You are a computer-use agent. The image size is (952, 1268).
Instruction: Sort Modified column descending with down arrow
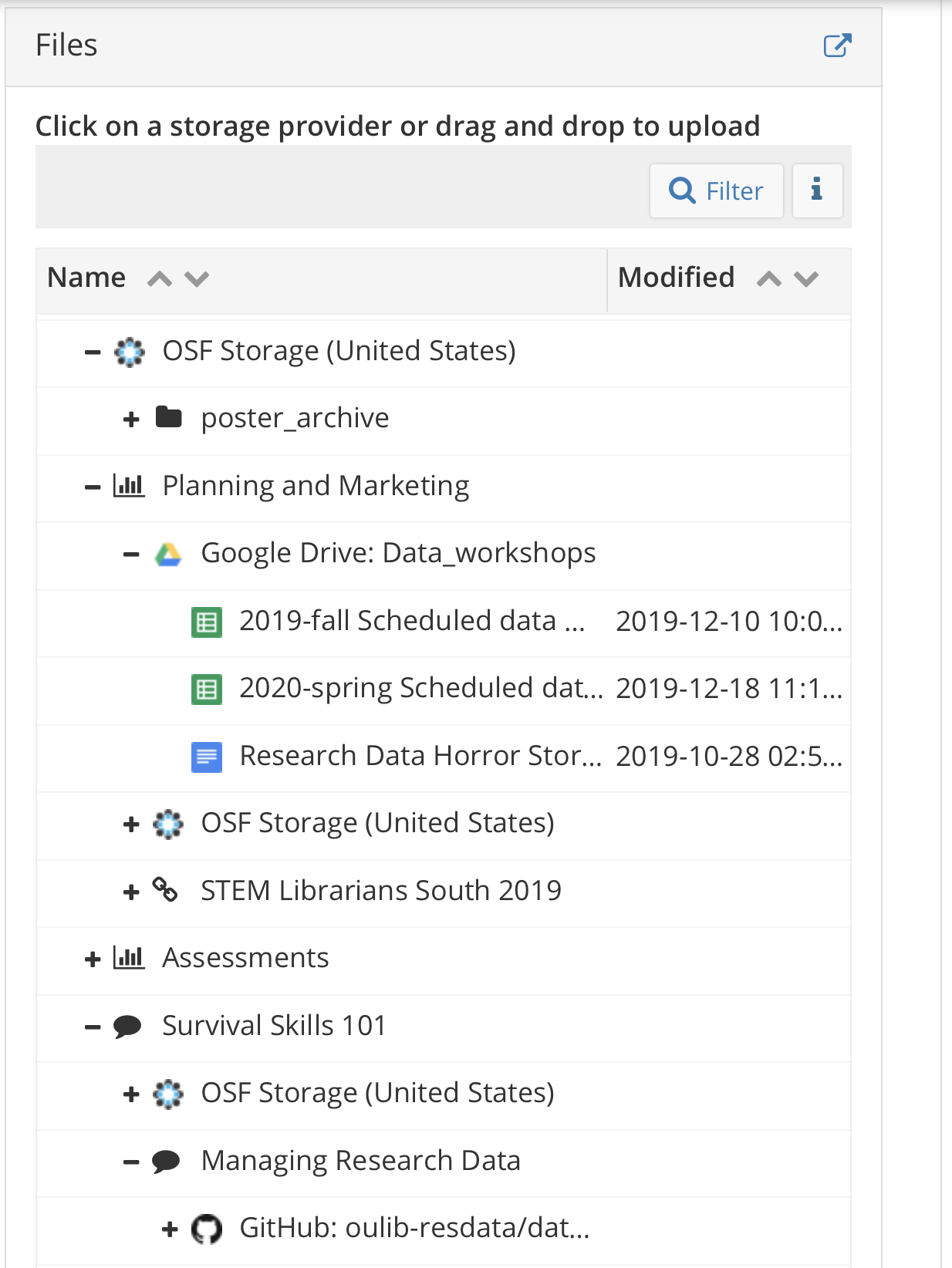tap(806, 278)
